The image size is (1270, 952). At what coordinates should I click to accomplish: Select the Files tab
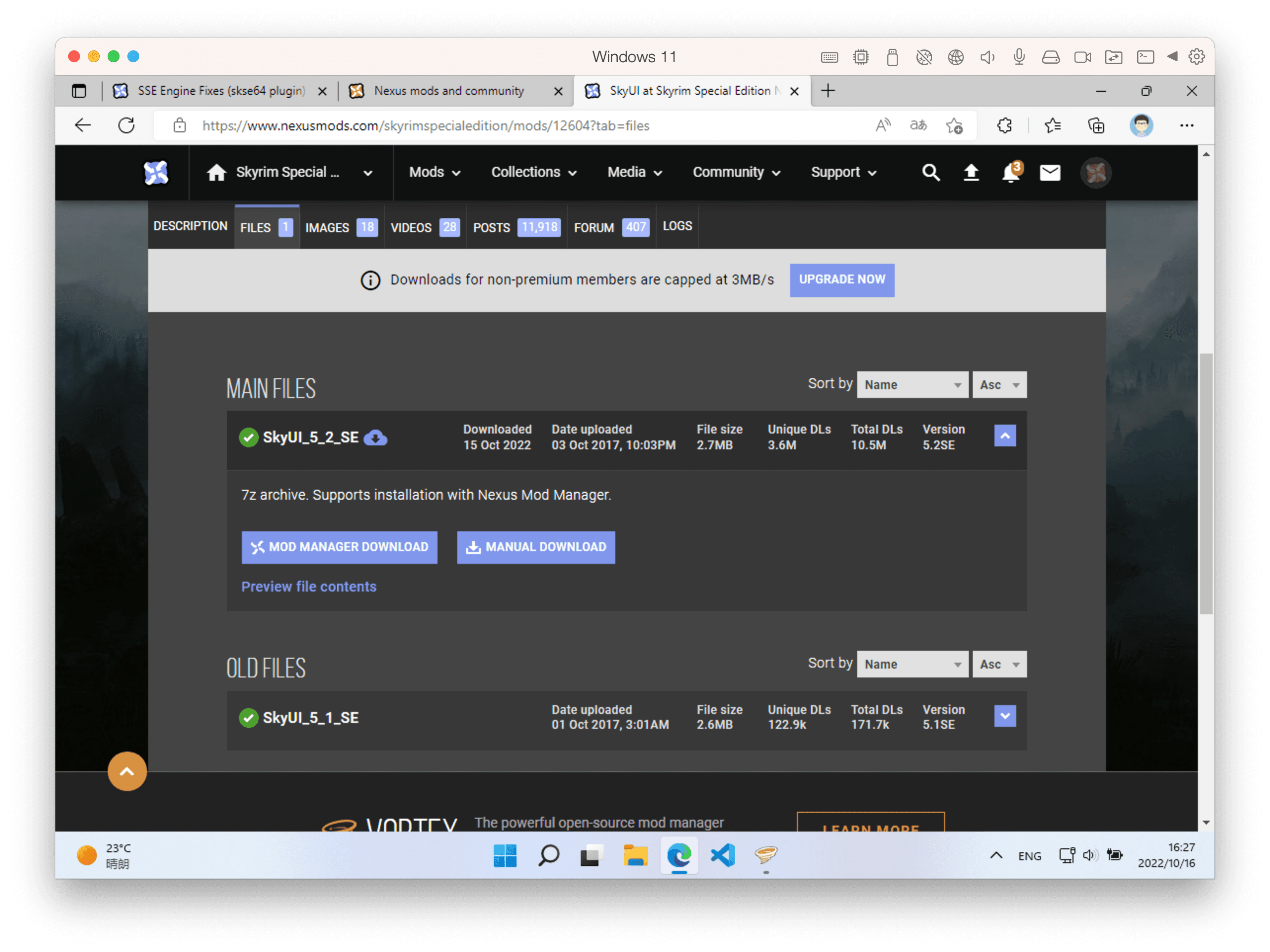(x=267, y=227)
